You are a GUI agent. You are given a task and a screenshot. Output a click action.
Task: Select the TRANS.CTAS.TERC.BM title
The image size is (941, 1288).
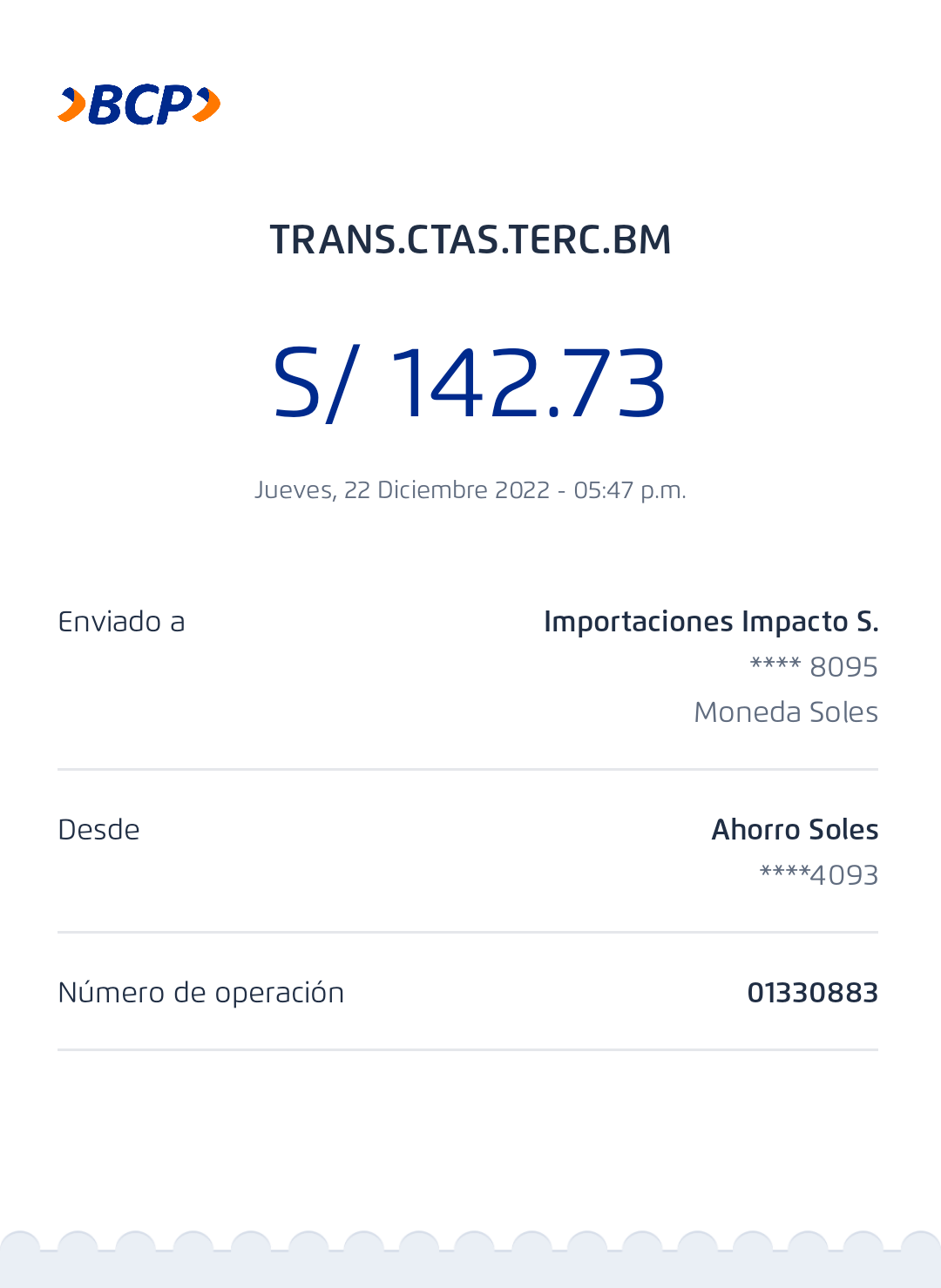470,240
